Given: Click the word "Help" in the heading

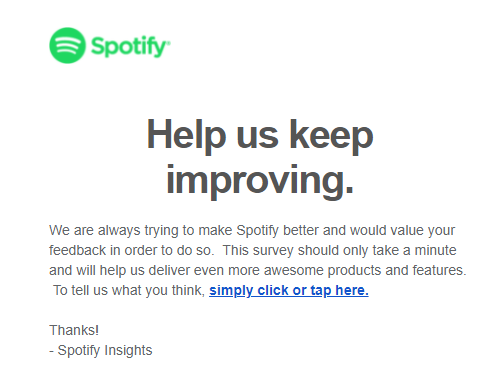Looking at the screenshot, I should (x=186, y=136).
